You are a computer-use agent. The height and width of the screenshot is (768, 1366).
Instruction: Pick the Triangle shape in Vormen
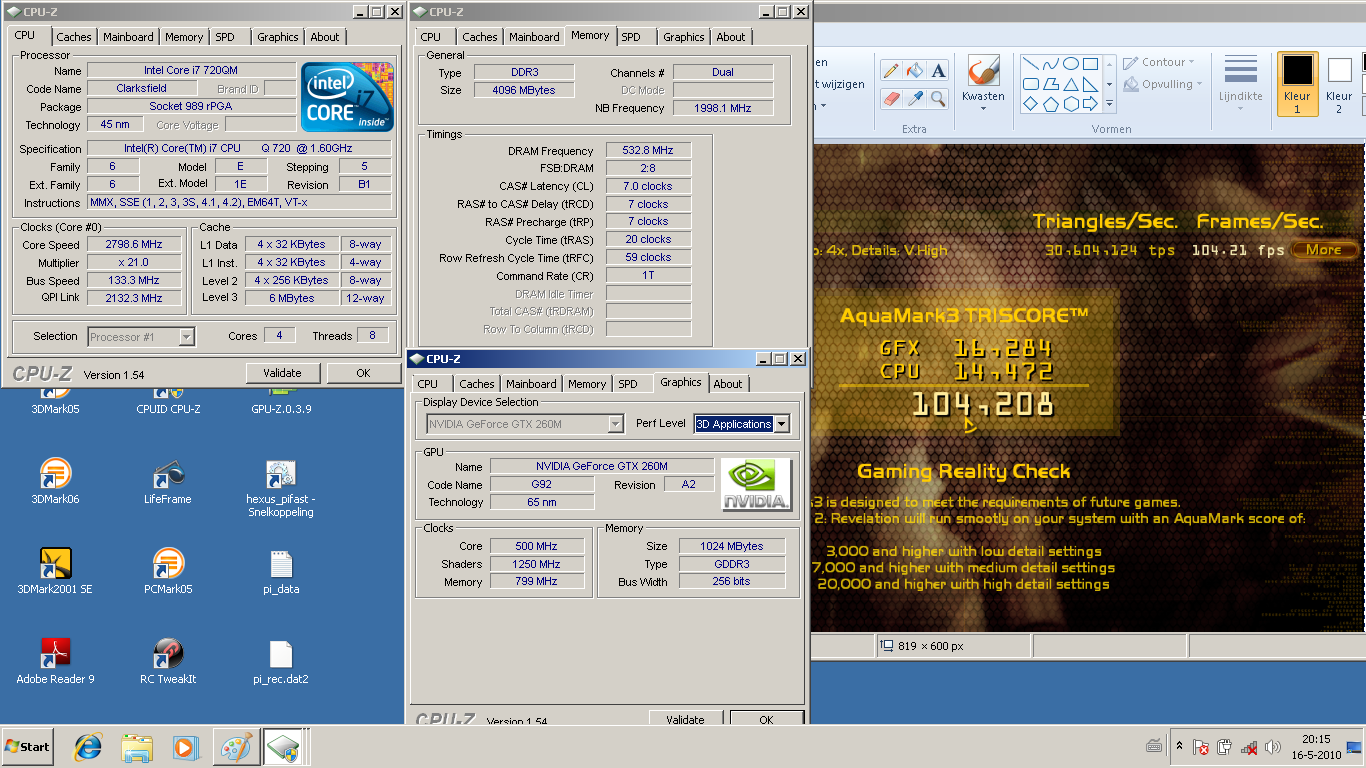point(1070,84)
